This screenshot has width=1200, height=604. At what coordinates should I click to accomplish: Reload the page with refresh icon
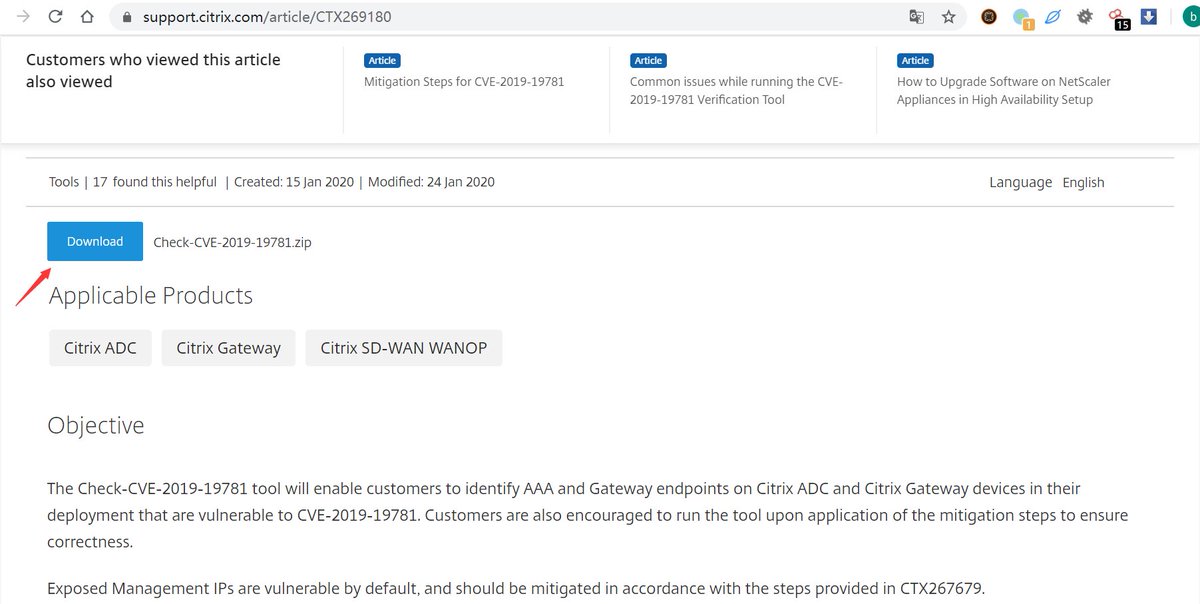pos(56,17)
